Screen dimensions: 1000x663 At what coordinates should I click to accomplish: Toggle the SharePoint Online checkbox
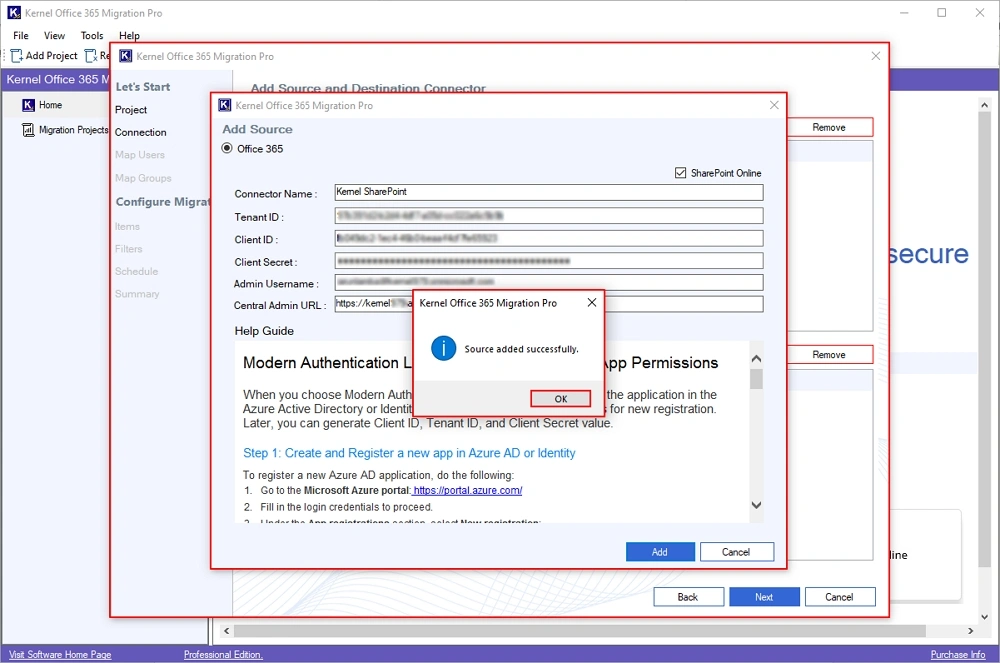(681, 173)
